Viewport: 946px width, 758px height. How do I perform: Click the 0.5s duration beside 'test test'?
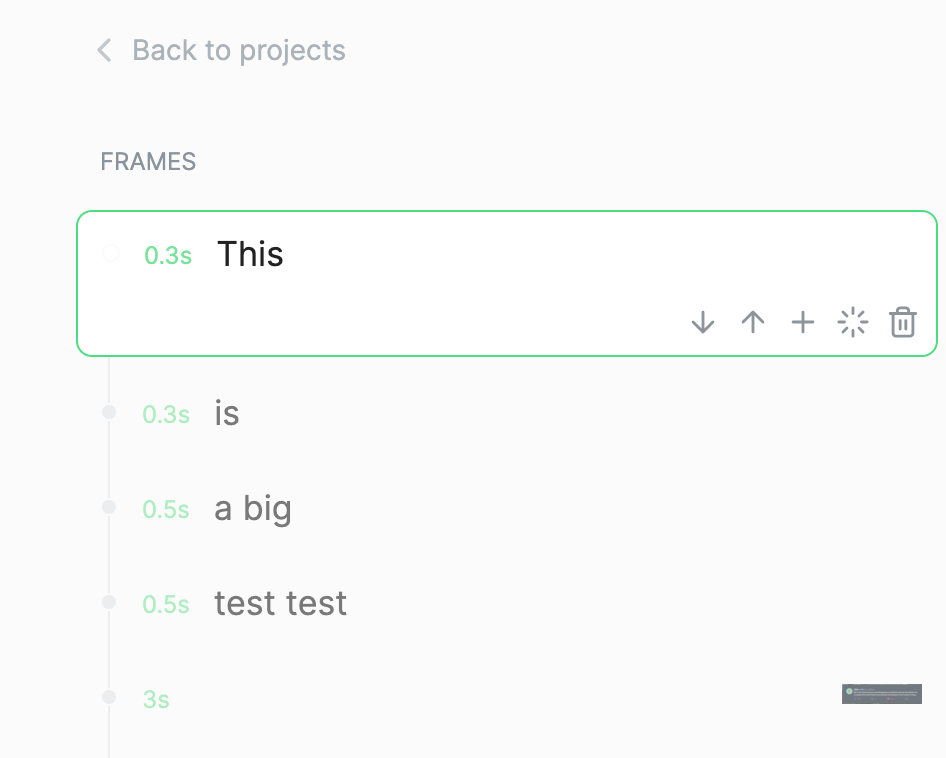(166, 604)
